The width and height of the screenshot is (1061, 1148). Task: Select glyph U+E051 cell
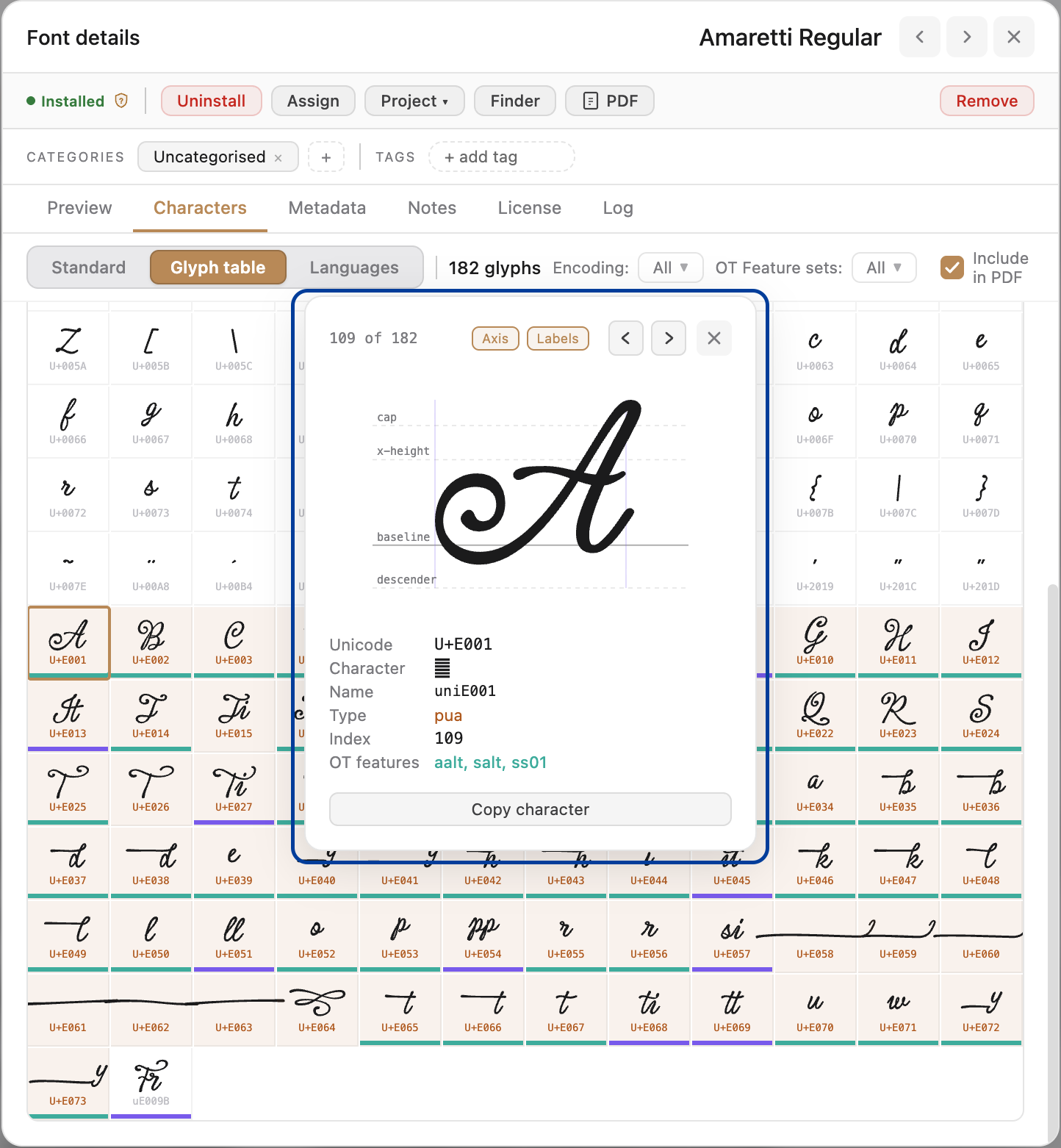click(x=234, y=936)
